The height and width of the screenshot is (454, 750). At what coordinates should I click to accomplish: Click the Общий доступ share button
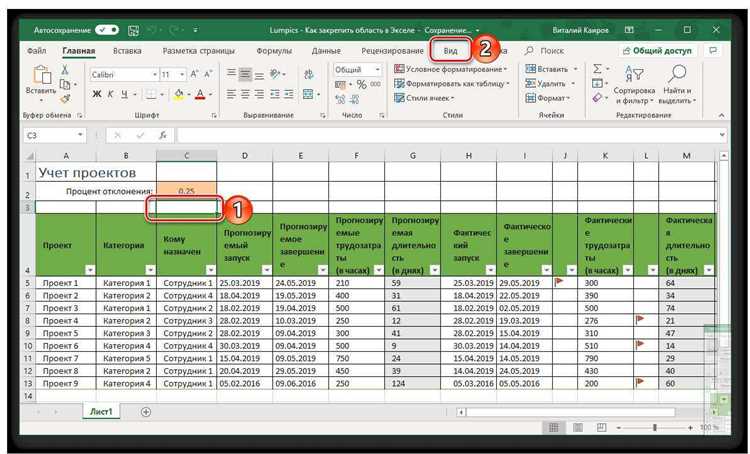tap(657, 51)
